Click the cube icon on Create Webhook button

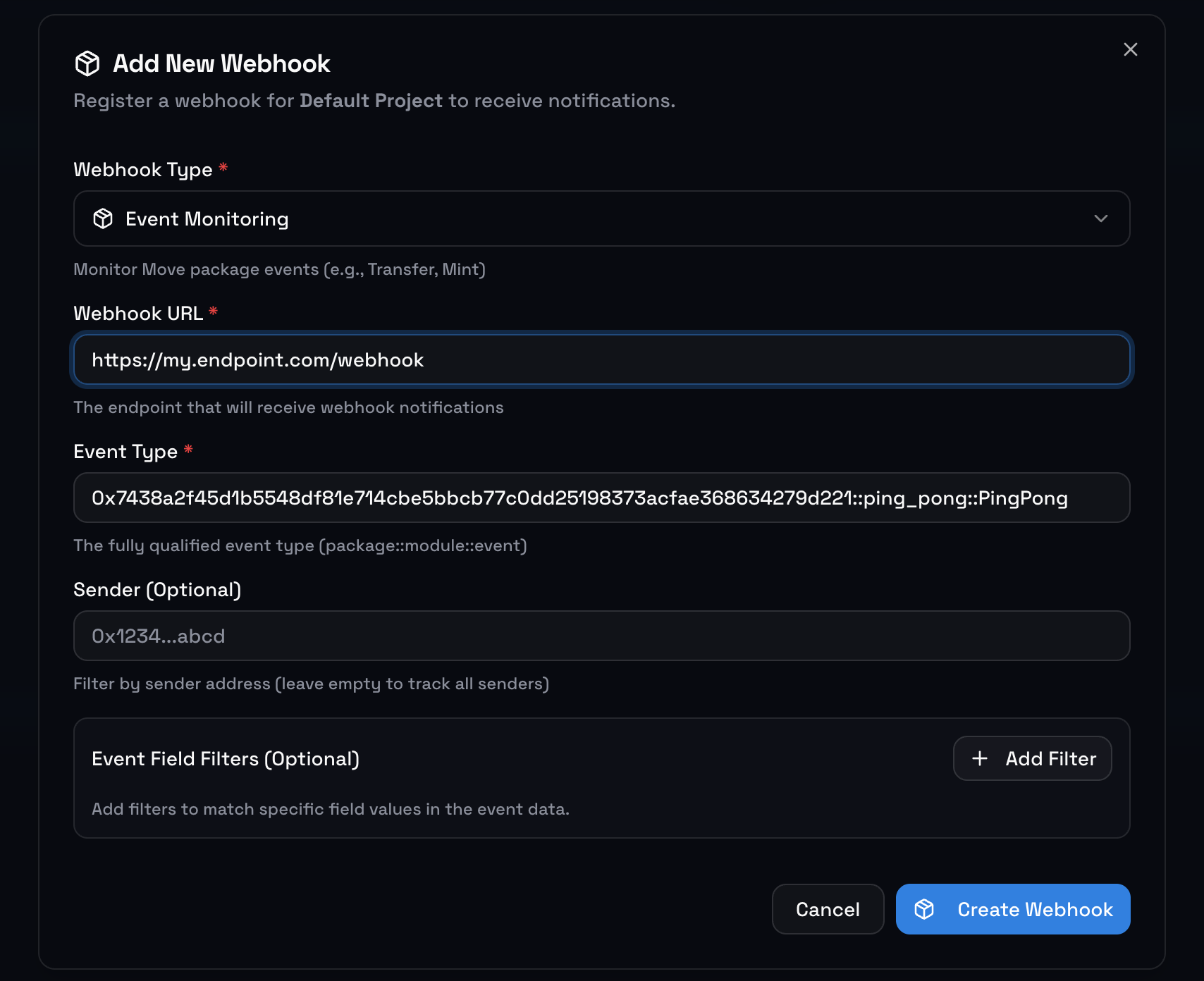click(x=924, y=909)
